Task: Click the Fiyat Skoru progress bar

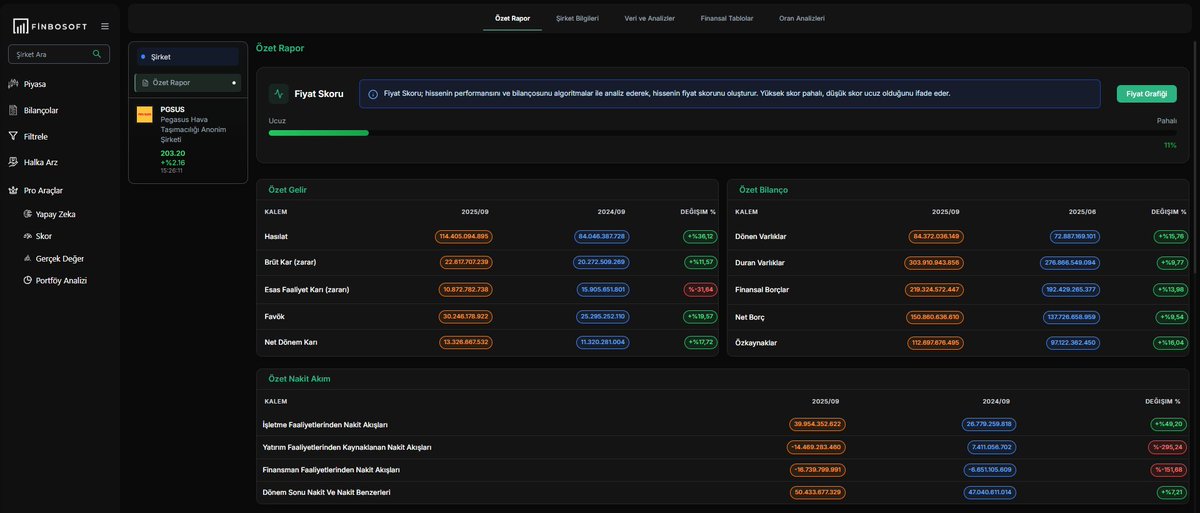Action: [723, 132]
